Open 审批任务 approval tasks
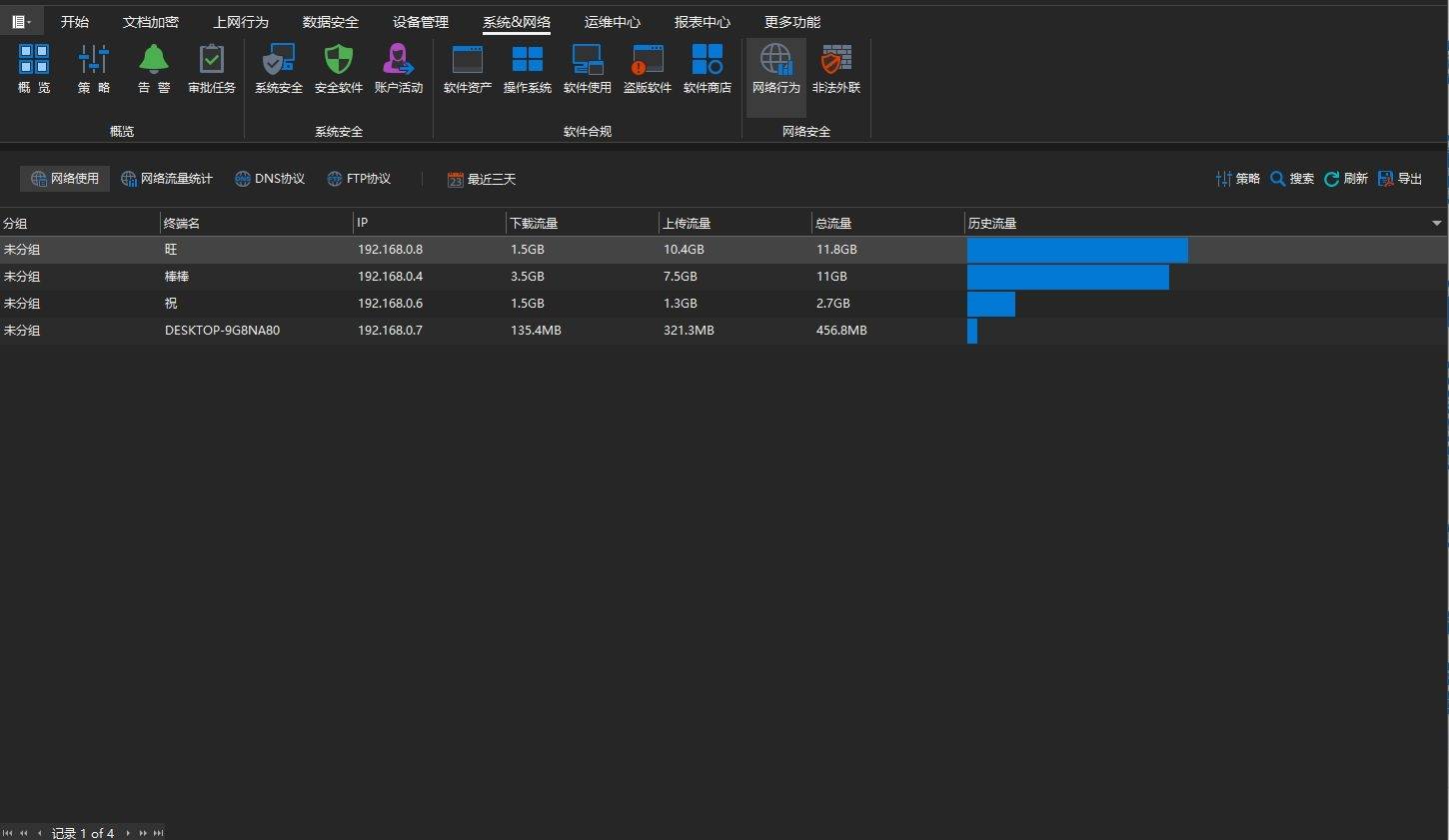The image size is (1449, 840). 212,69
